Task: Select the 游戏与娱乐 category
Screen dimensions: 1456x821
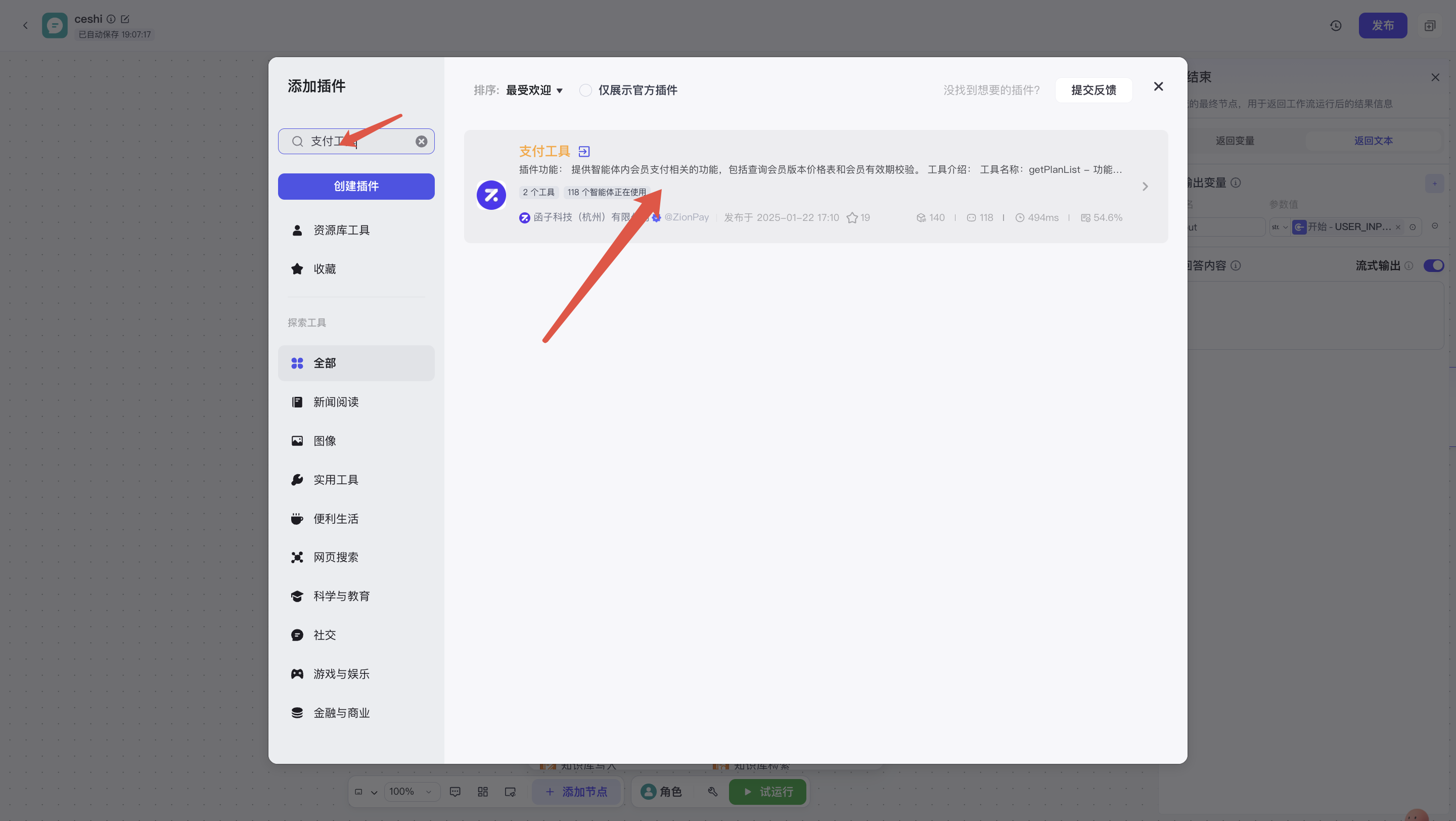Action: tap(356, 674)
